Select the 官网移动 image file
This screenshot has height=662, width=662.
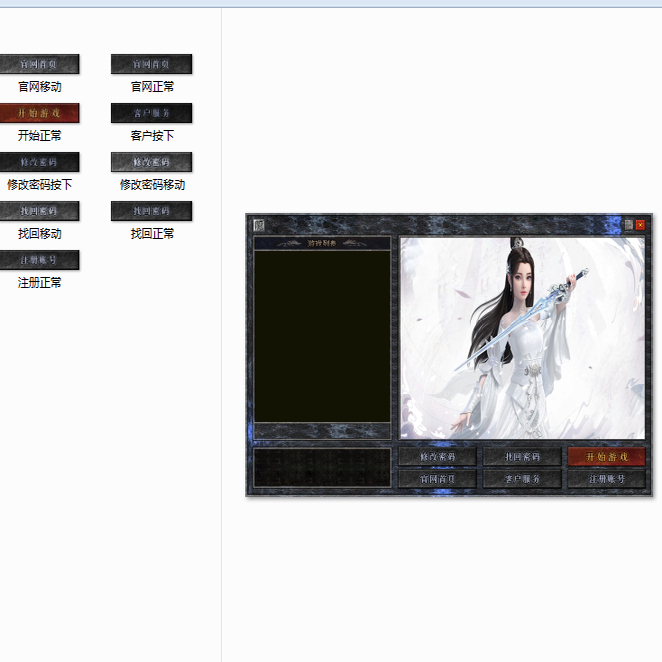pyautogui.click(x=39, y=64)
